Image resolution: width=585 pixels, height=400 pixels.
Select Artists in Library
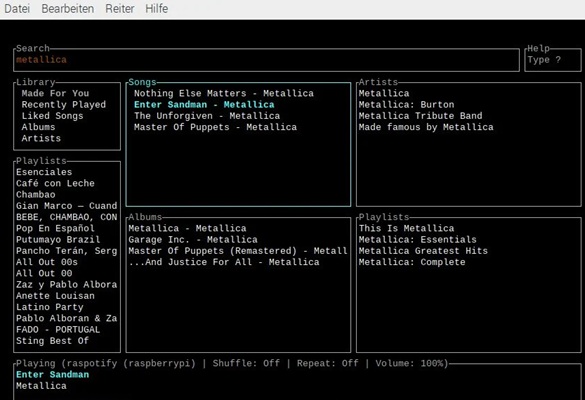click(41, 138)
